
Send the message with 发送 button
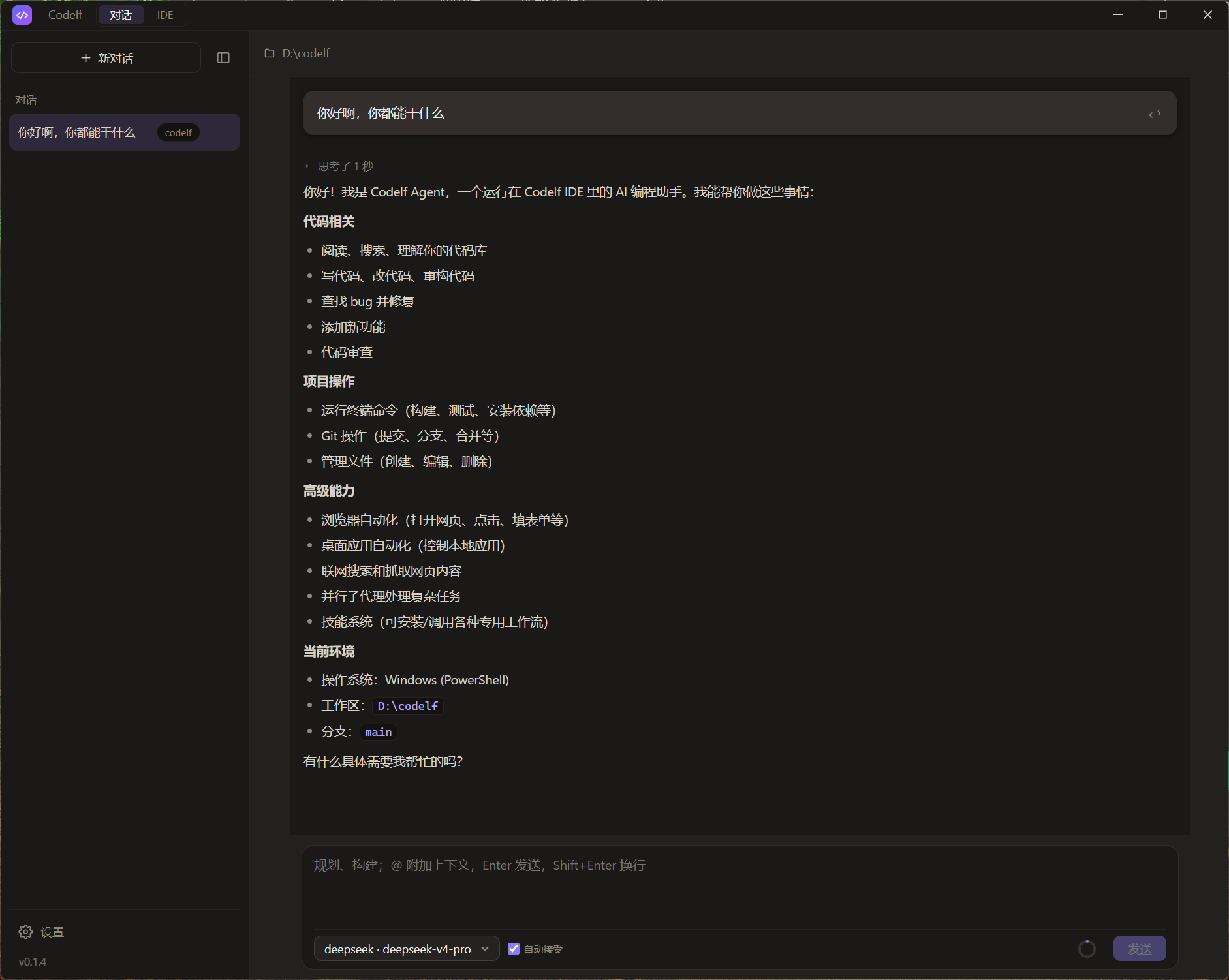click(x=1140, y=949)
